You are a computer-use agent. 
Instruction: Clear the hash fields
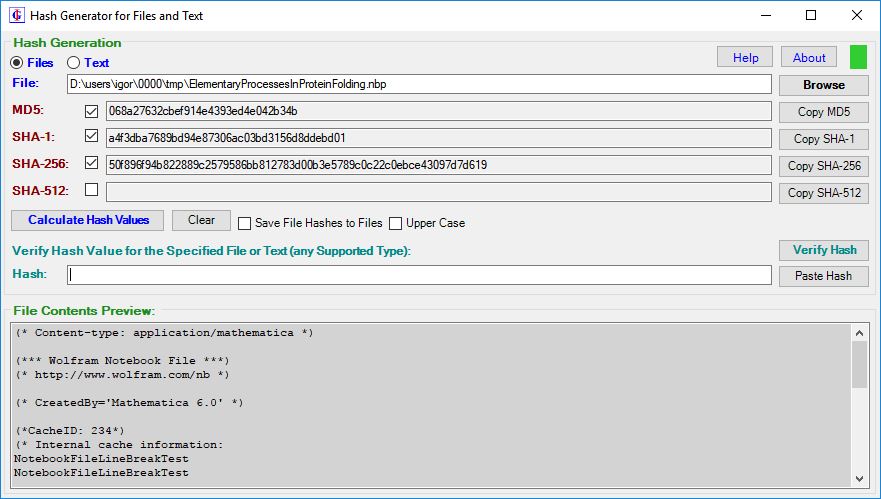(201, 220)
